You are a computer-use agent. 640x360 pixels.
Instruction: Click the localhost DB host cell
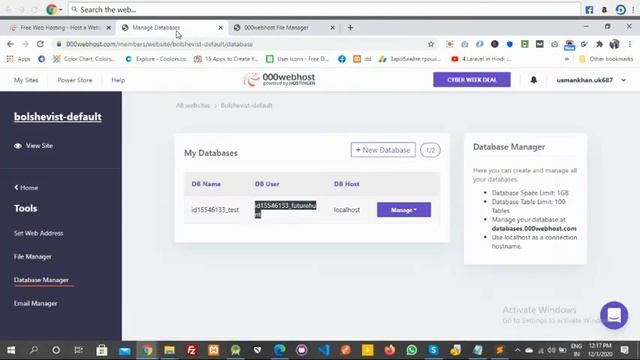coord(347,210)
